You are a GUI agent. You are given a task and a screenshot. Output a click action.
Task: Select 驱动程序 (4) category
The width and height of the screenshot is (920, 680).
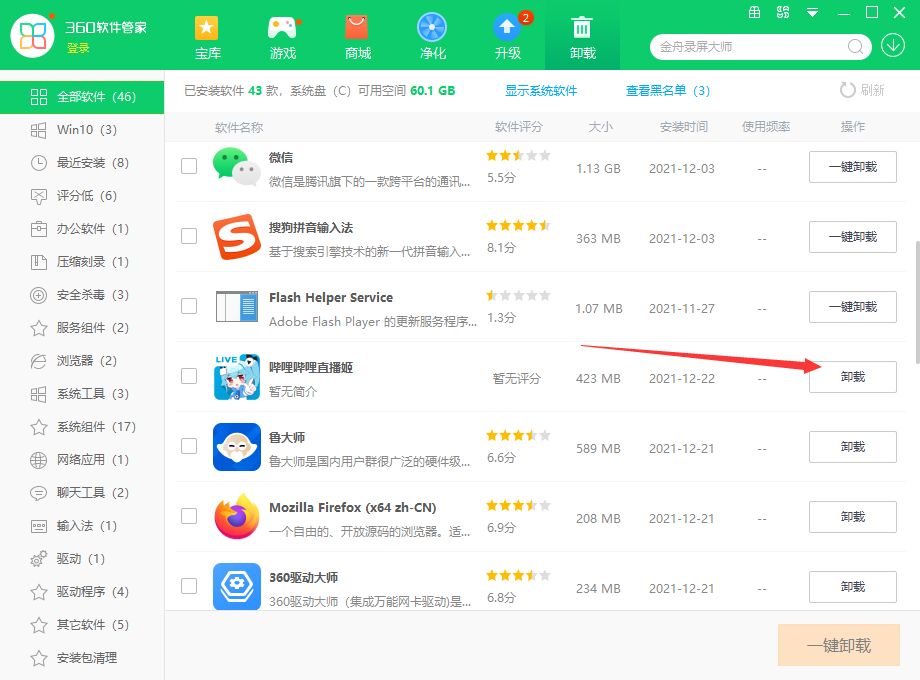[x=82, y=591]
